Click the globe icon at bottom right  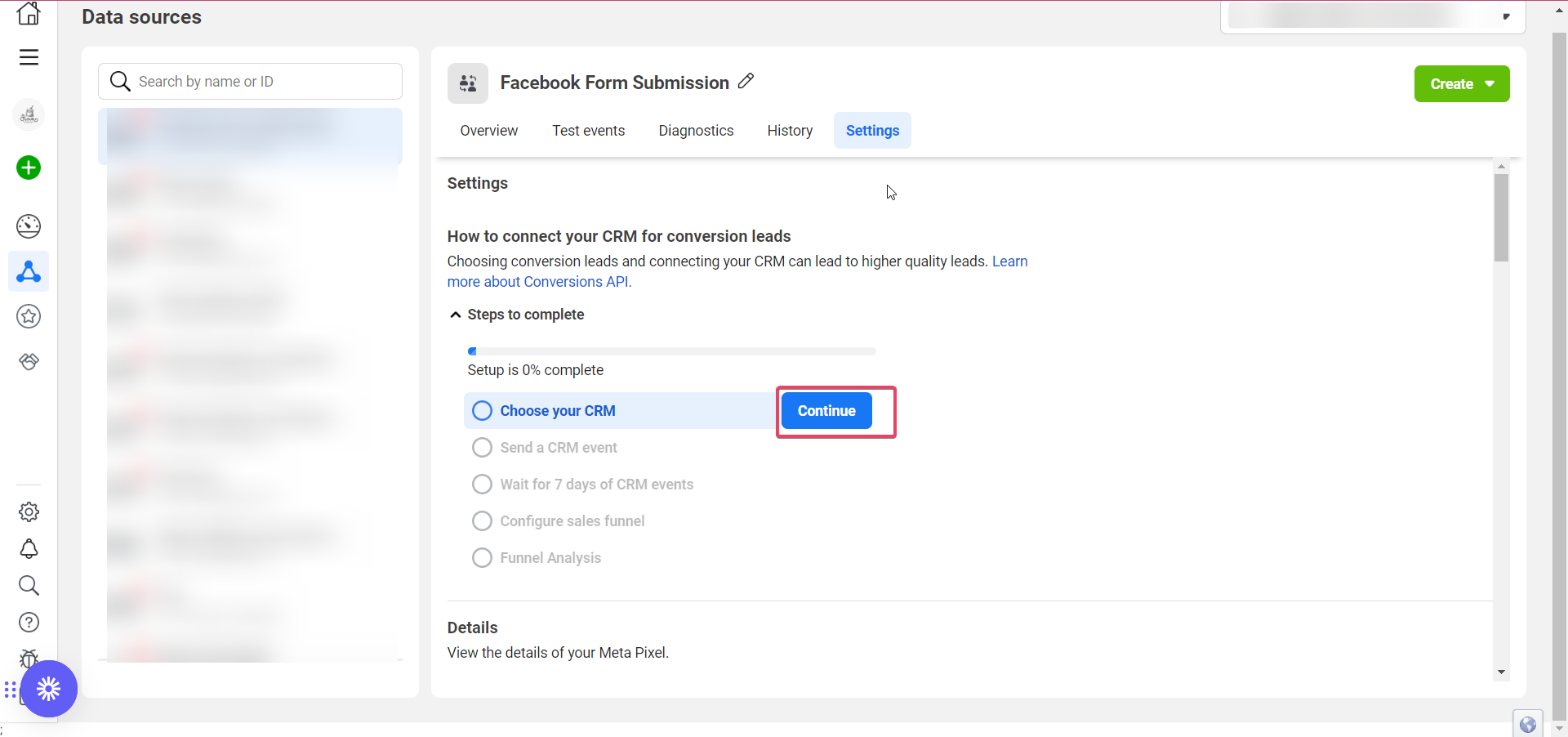pyautogui.click(x=1527, y=724)
